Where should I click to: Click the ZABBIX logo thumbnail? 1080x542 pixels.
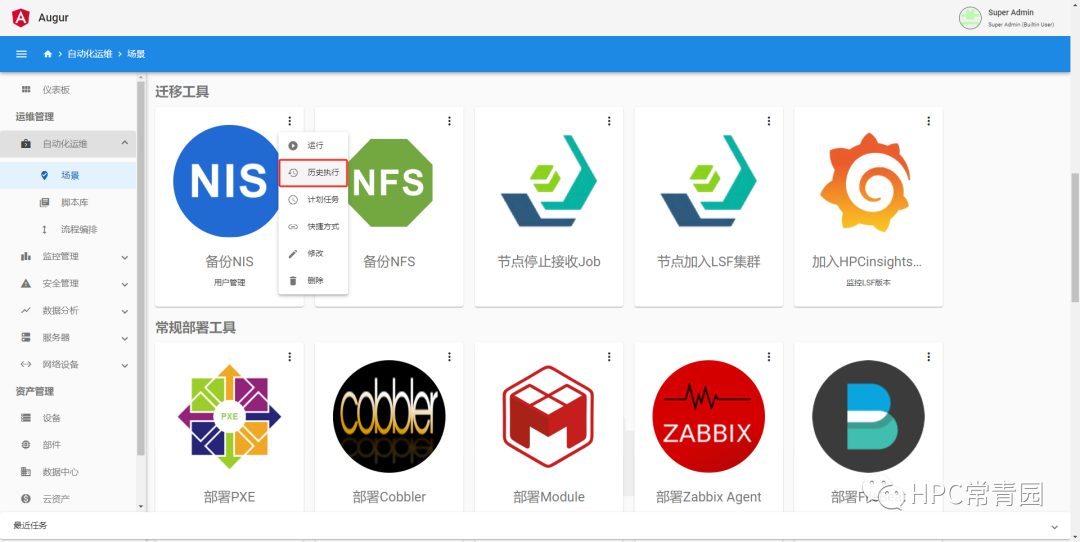coord(709,416)
